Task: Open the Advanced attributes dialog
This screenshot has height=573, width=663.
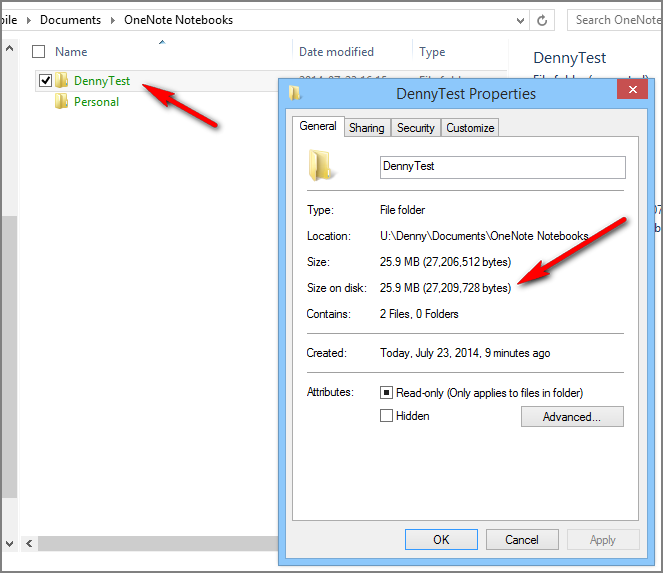Action: point(572,417)
